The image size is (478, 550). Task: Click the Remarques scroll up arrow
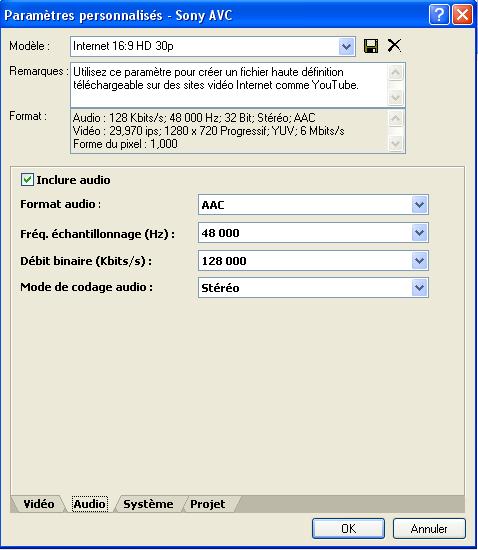click(396, 72)
